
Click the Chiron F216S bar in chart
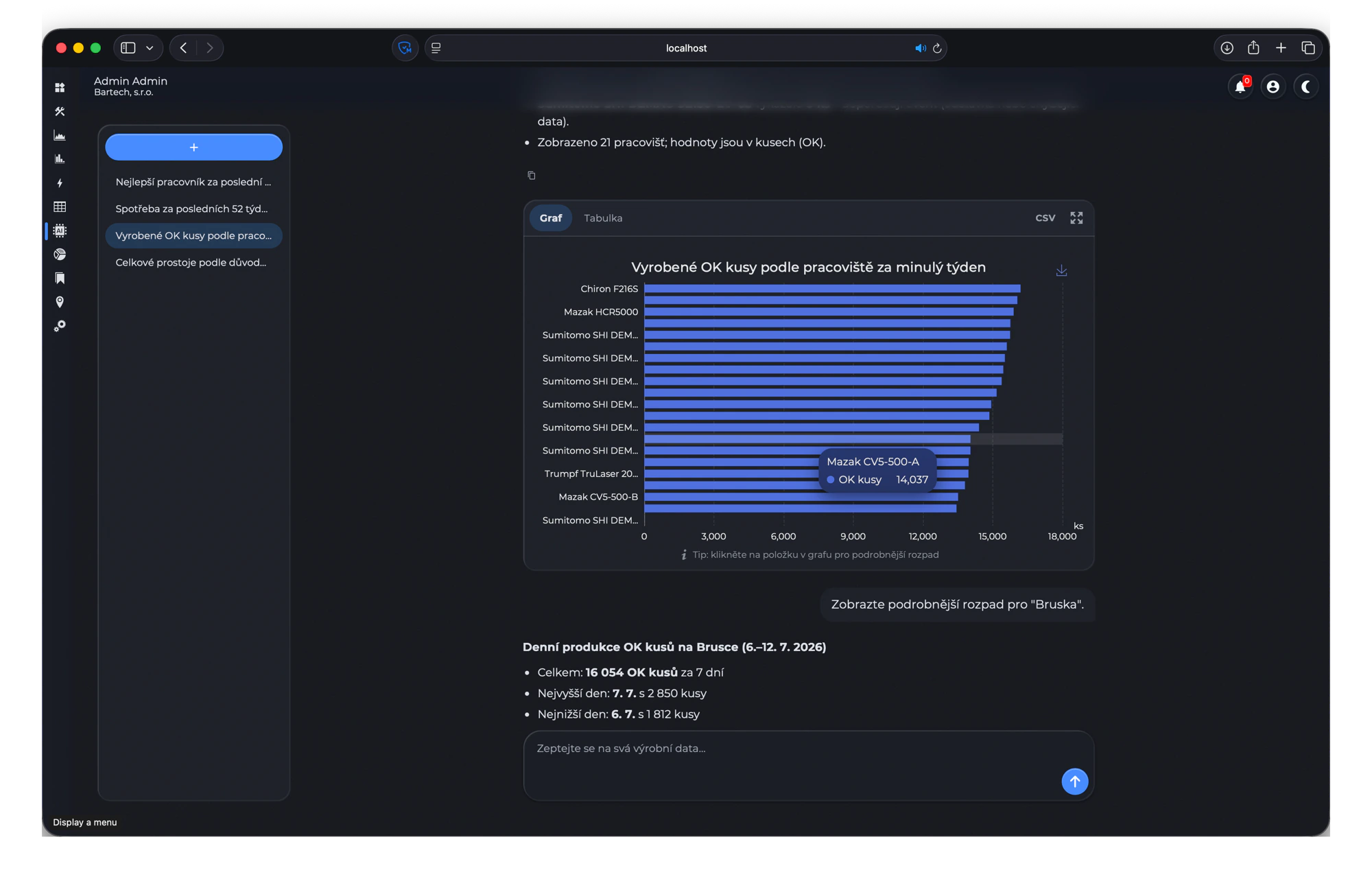click(x=832, y=289)
